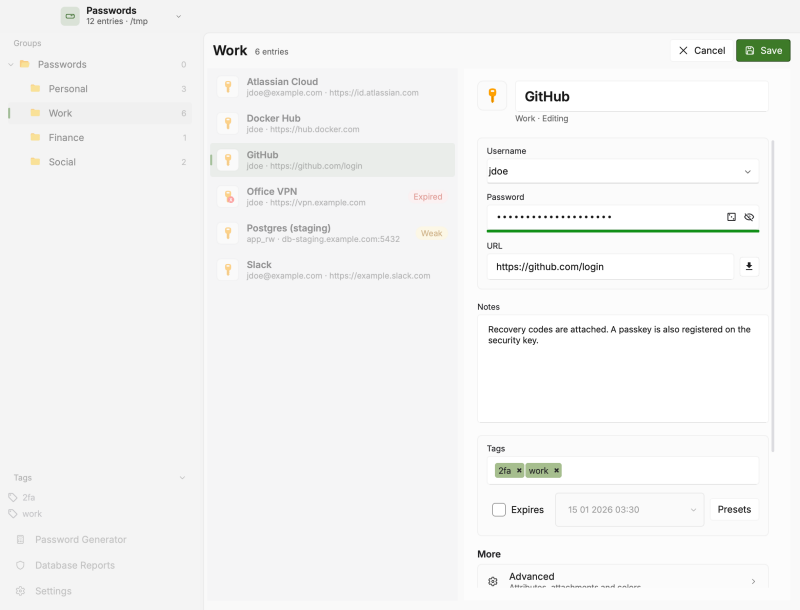This screenshot has height=610, width=800.
Task: Click the Expired badge on Office VPN
Action: pyautogui.click(x=428, y=197)
